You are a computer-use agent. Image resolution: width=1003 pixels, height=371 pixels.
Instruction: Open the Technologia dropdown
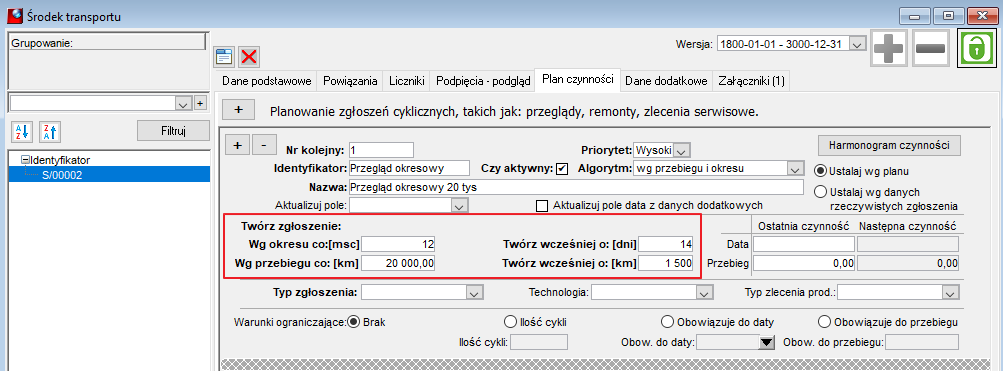tap(704, 292)
